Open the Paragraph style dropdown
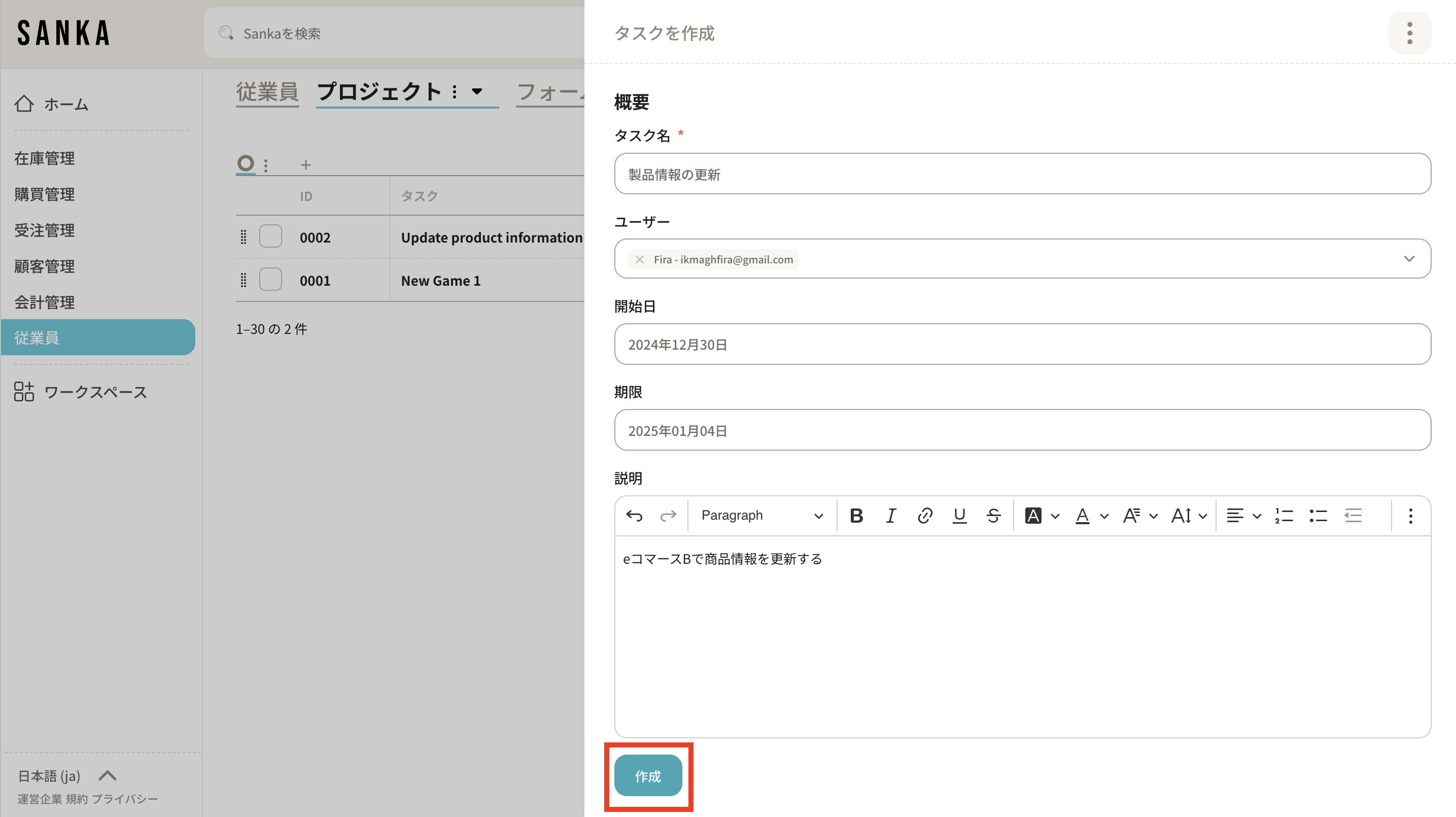The width and height of the screenshot is (1456, 817). point(761,516)
